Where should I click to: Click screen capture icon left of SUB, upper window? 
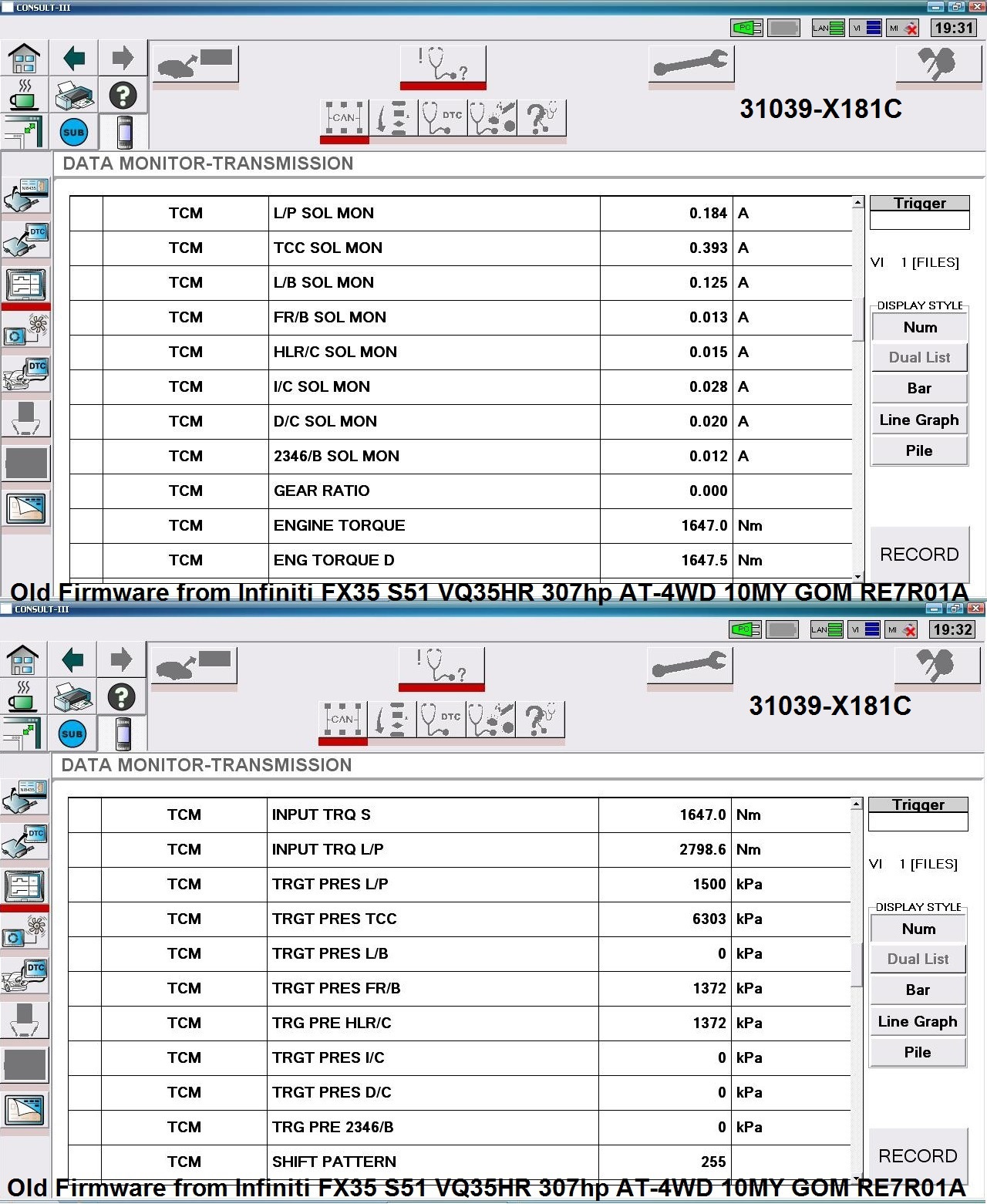tap(24, 132)
